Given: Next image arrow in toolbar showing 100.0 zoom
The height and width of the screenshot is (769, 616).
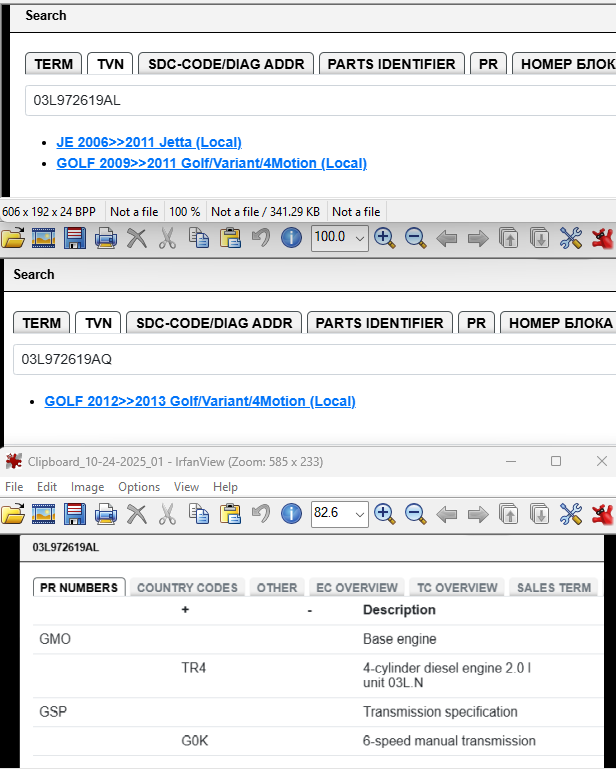Looking at the screenshot, I should point(478,239).
